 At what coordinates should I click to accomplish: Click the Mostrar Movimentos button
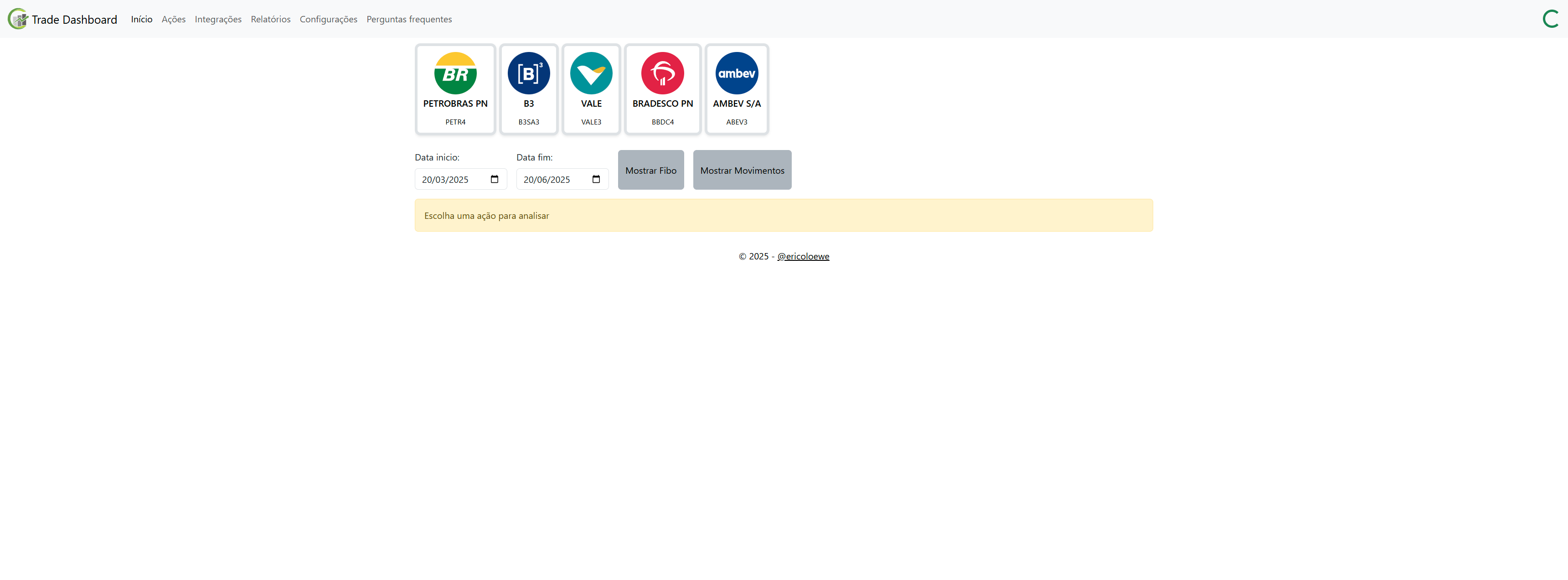[742, 170]
